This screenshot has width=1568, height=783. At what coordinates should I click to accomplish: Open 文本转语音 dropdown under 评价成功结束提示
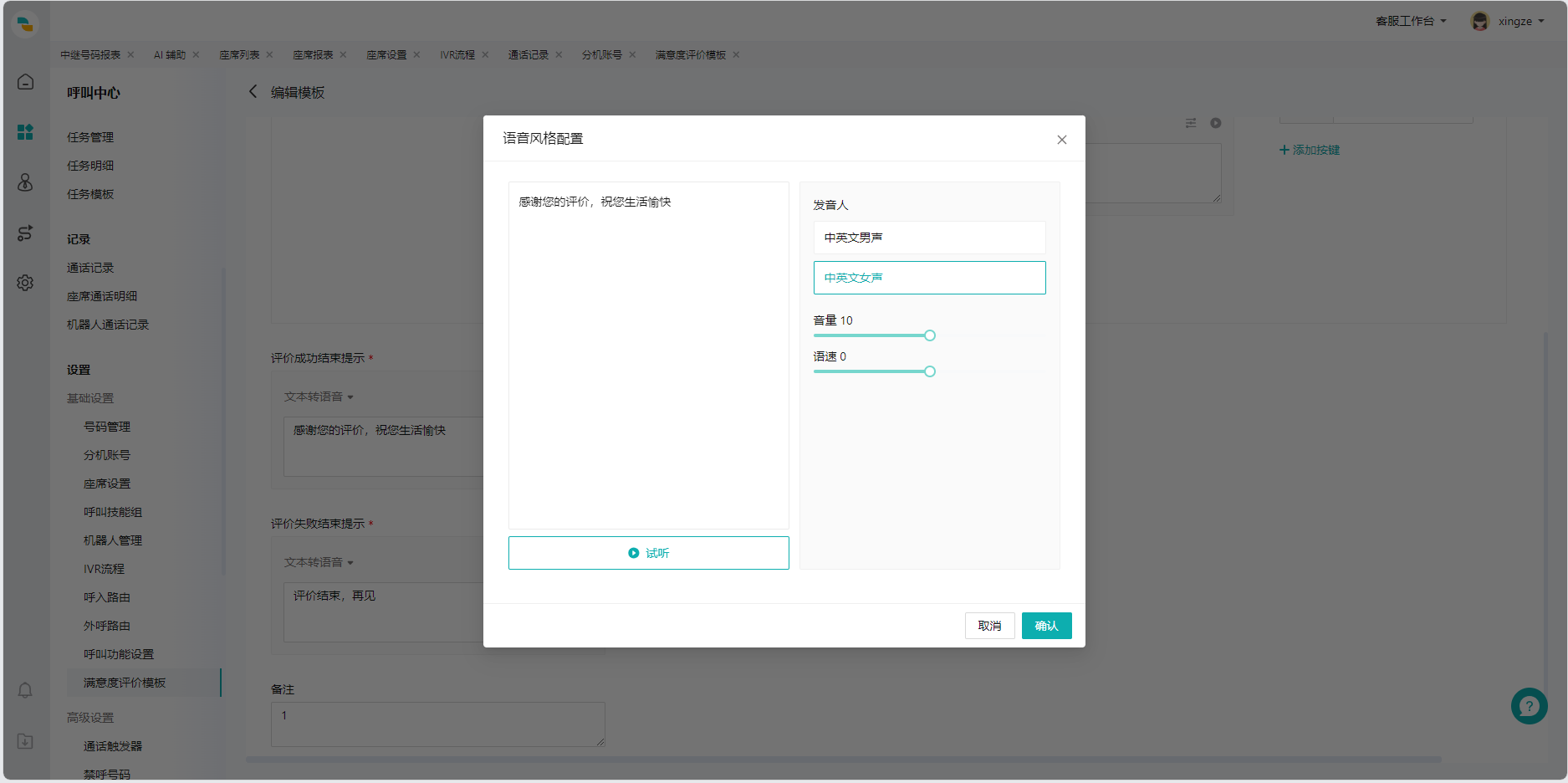319,397
